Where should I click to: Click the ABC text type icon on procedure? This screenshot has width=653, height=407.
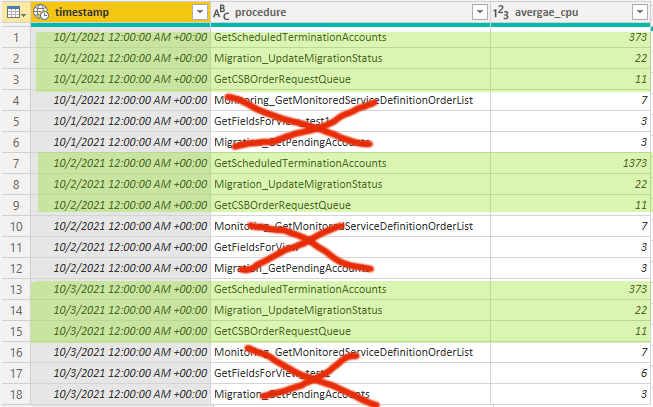click(x=221, y=12)
